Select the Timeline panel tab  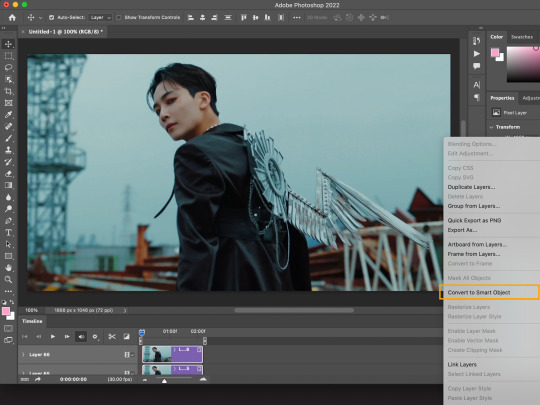[x=32, y=321]
